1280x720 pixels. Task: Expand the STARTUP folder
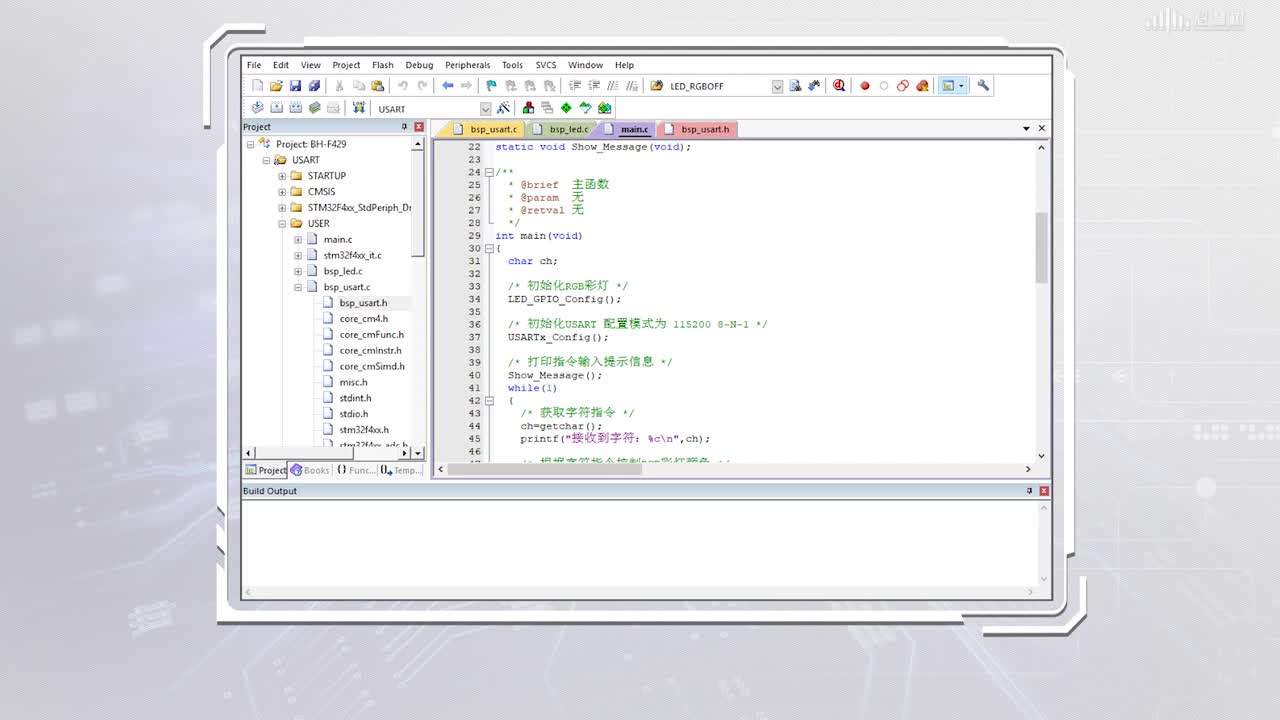[282, 176]
